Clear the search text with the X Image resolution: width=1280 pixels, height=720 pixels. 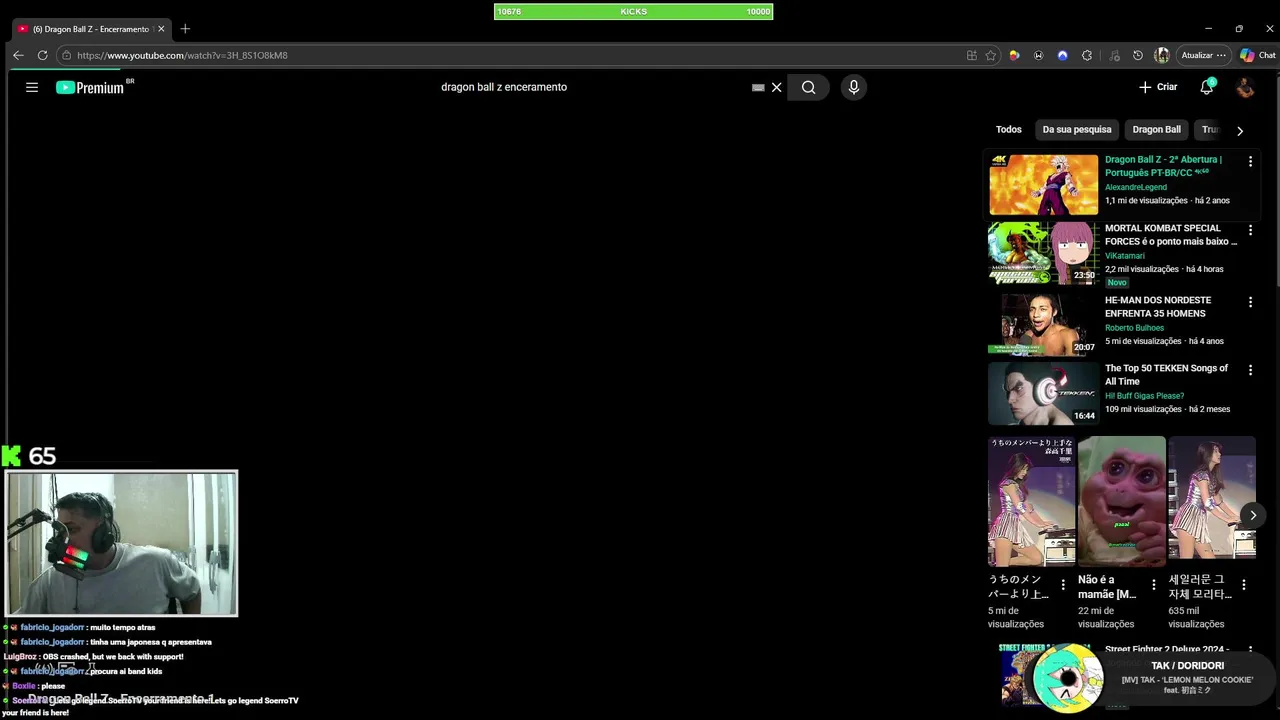tap(776, 87)
